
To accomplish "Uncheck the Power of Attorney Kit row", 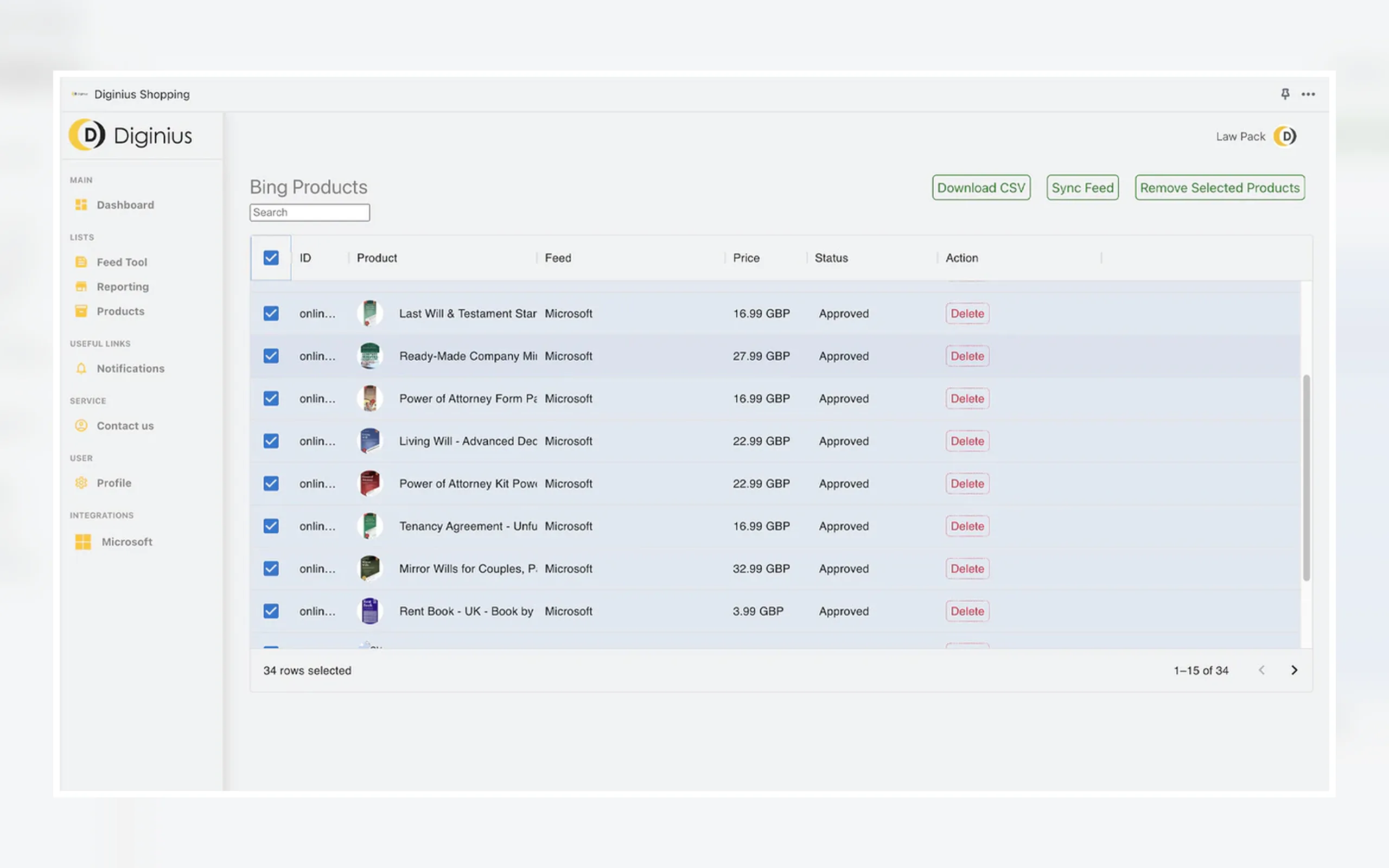I will (271, 483).
